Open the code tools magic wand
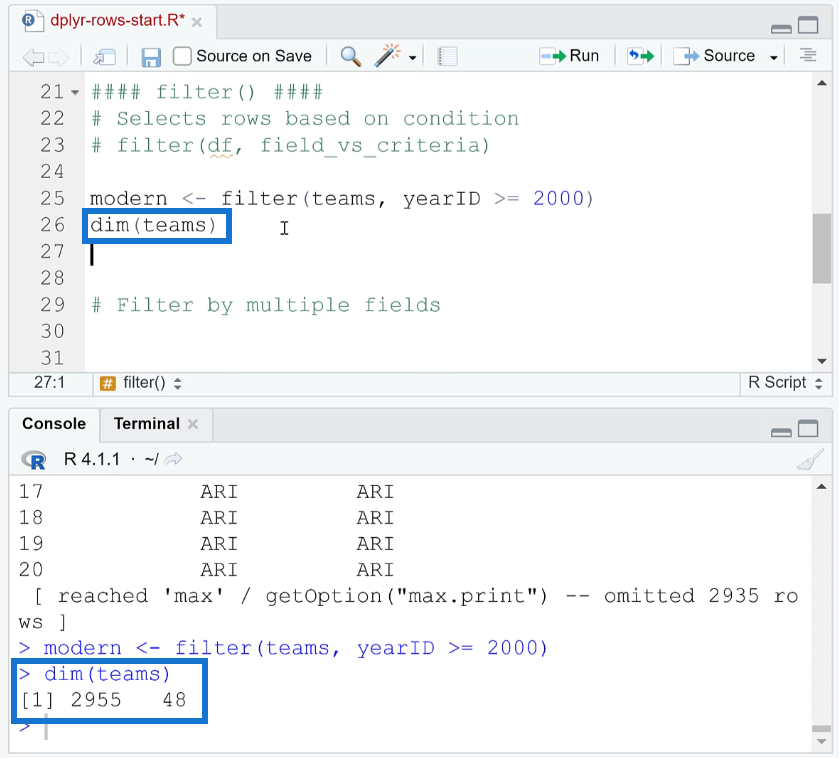Image resolution: width=839 pixels, height=758 pixels. click(x=387, y=56)
